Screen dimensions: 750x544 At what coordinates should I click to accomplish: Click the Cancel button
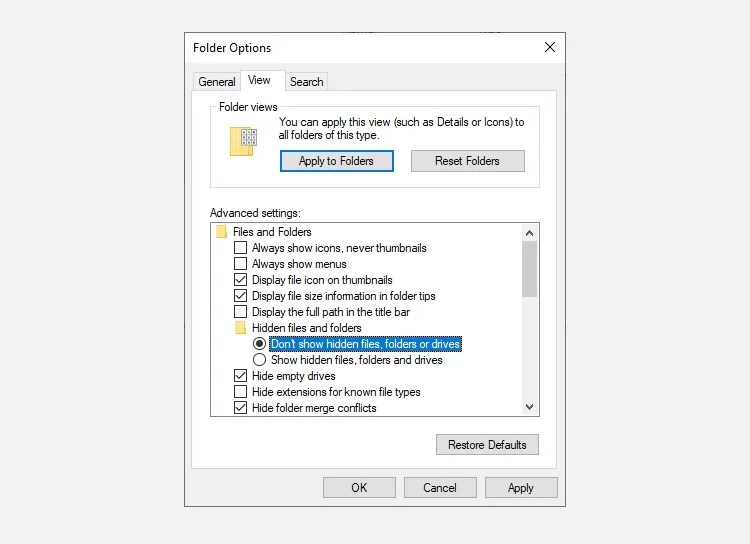coord(440,488)
